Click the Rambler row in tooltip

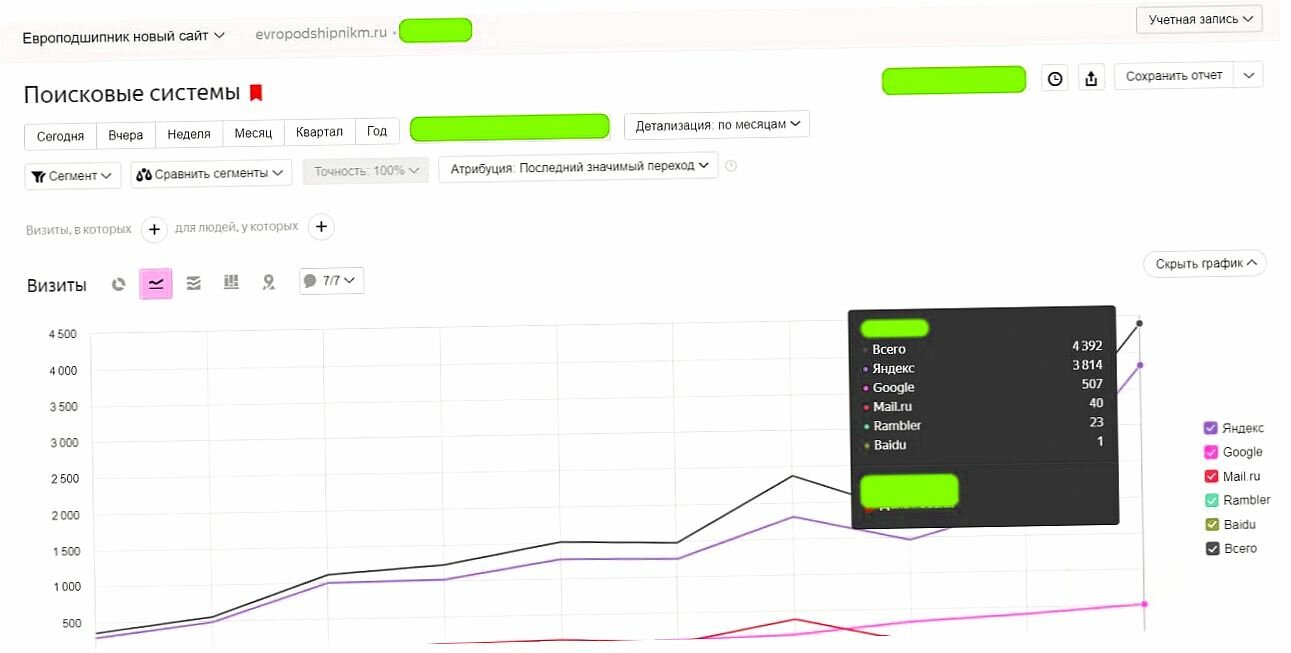click(983, 425)
